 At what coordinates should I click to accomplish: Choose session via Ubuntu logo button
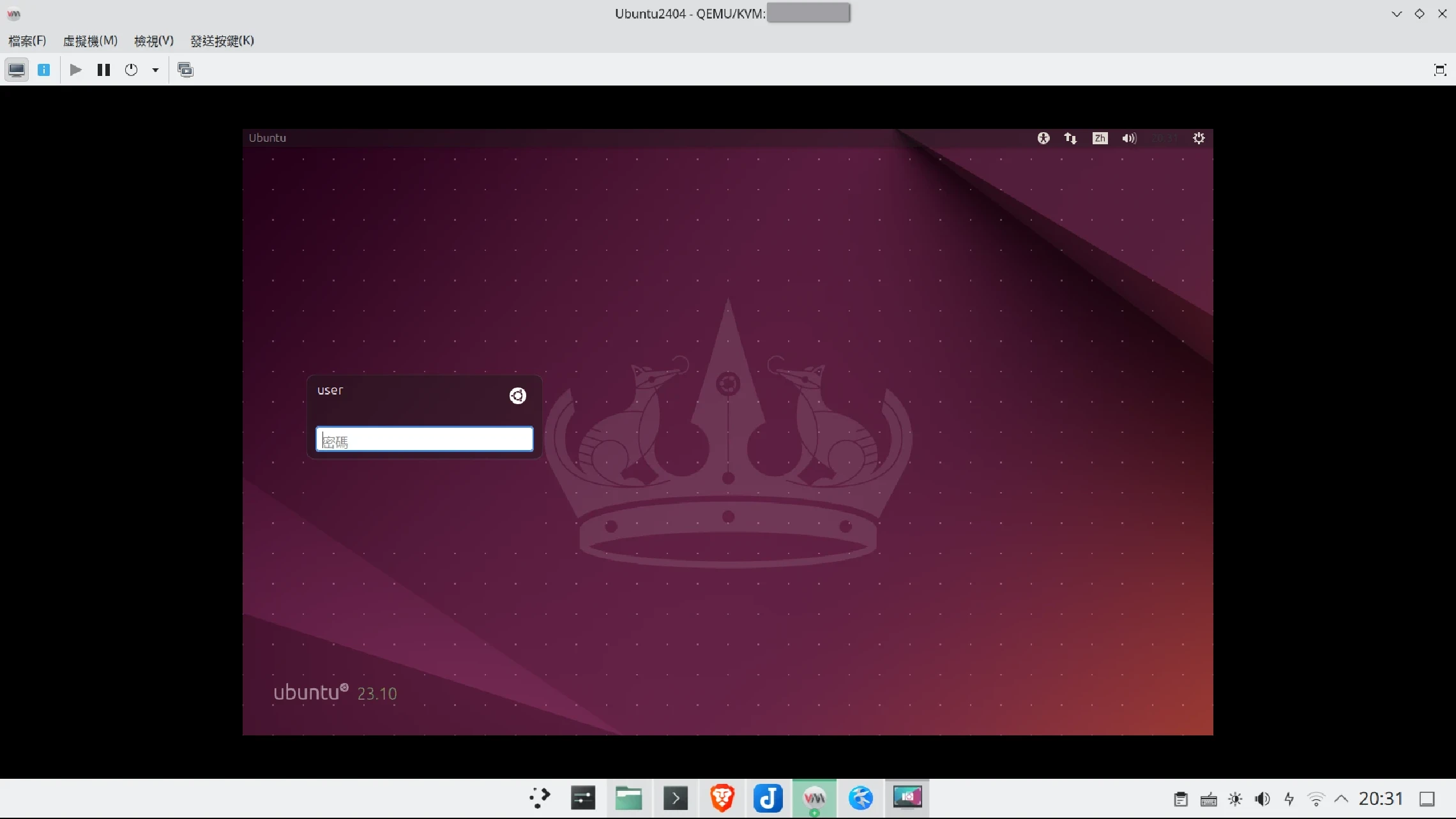517,396
